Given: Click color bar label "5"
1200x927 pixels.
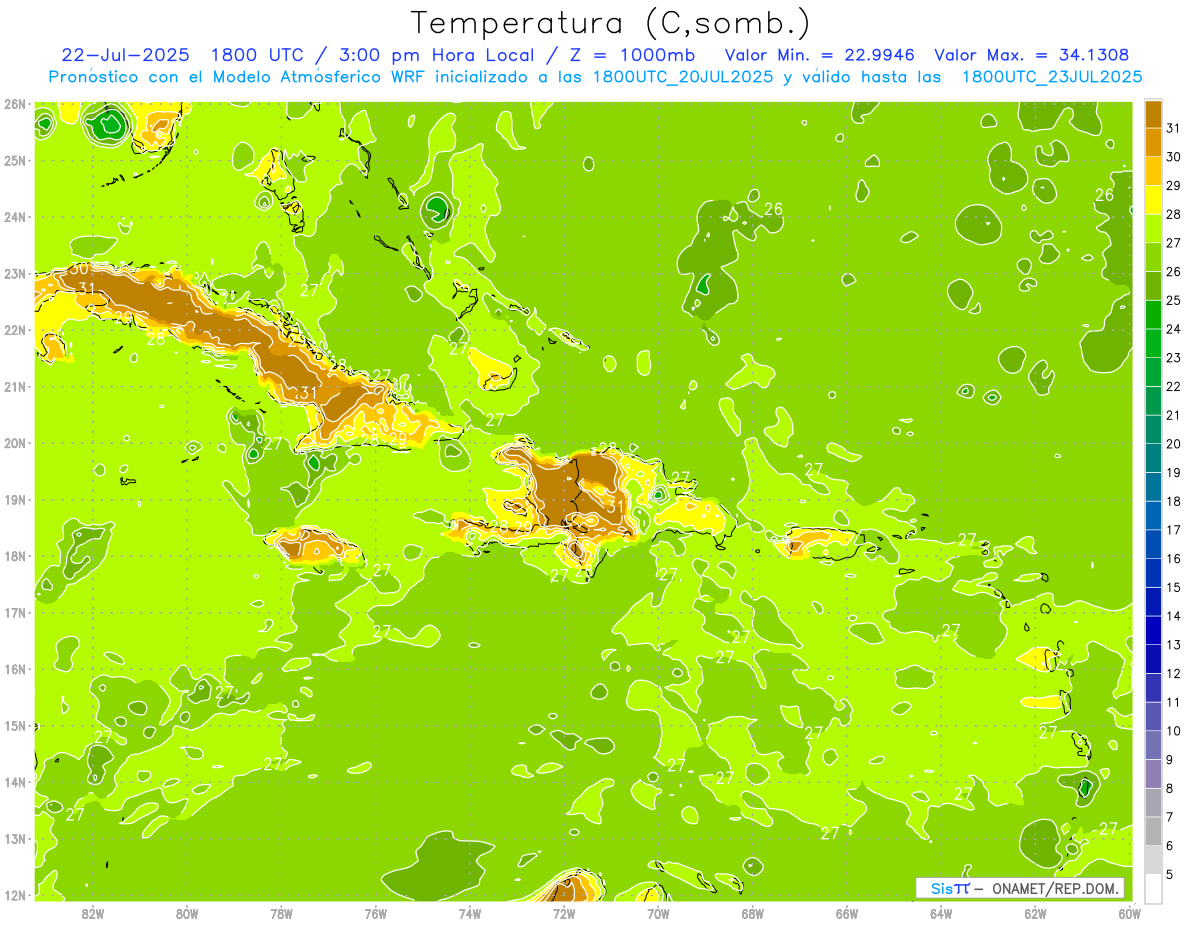Looking at the screenshot, I should click(1170, 874).
